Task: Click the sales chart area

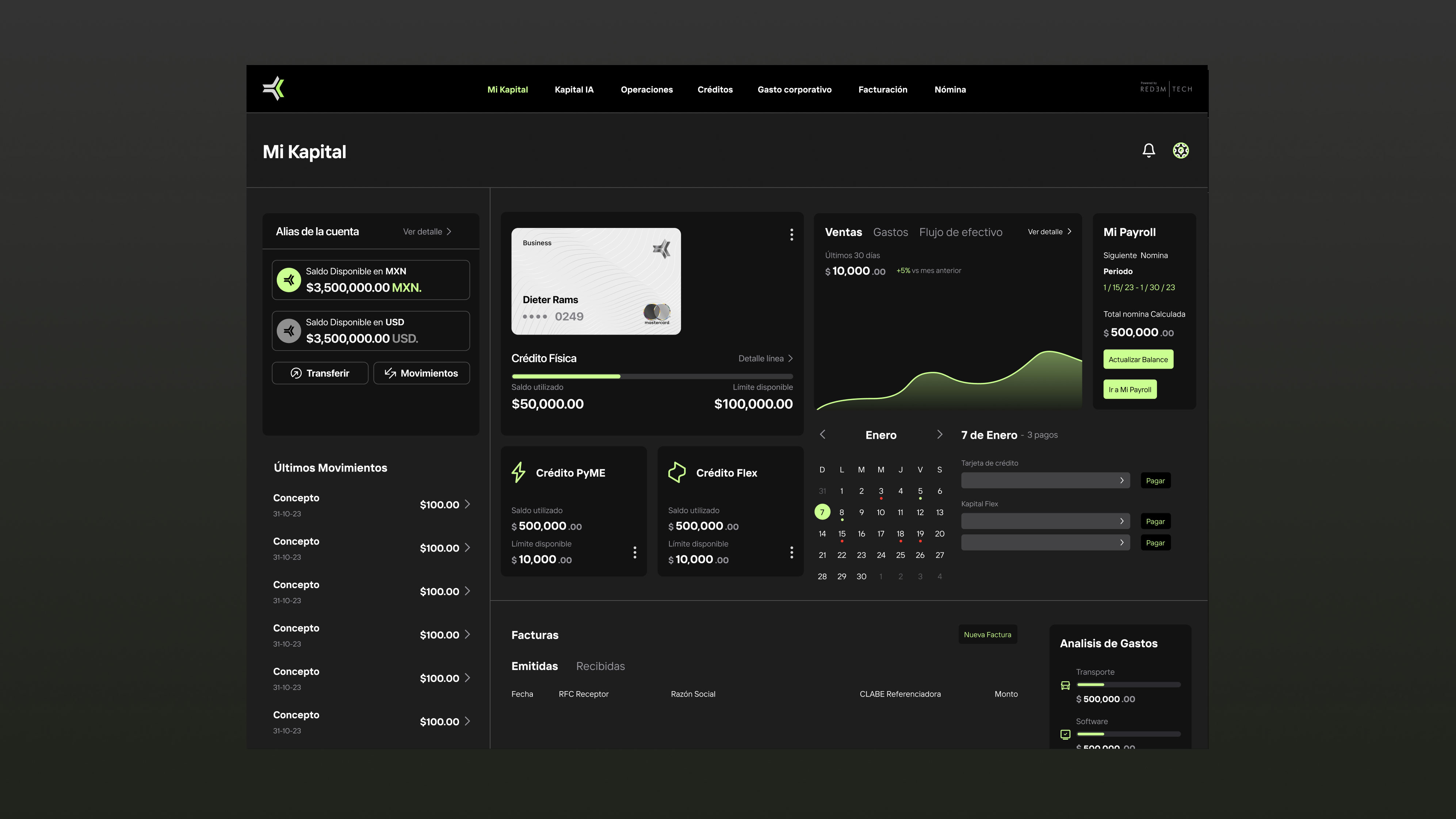Action: click(x=948, y=380)
